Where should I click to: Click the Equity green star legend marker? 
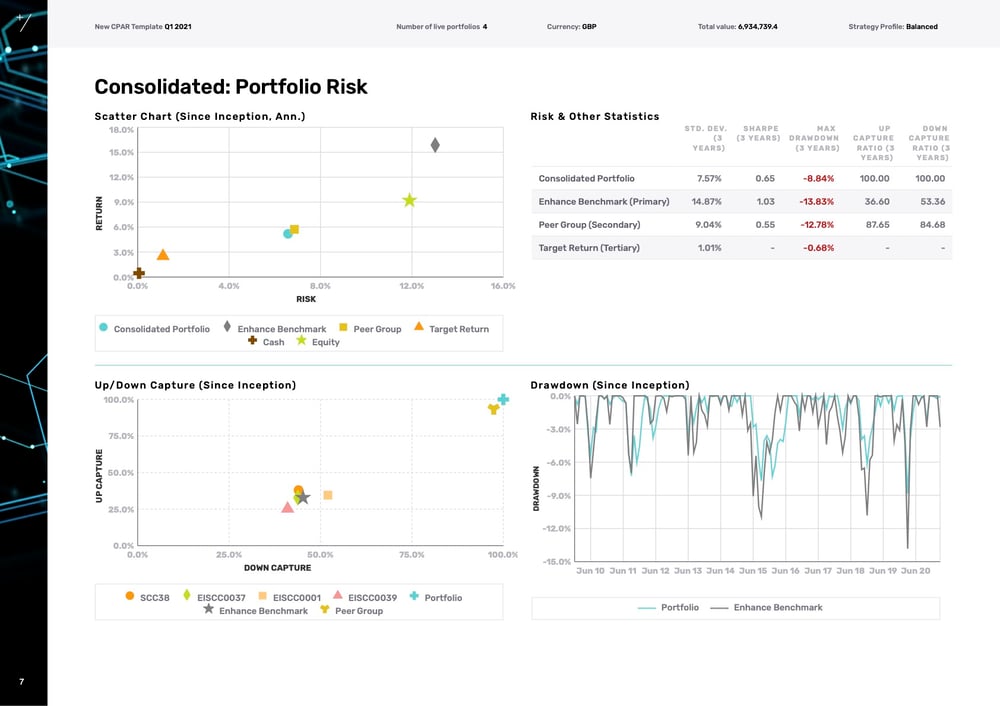pos(302,341)
